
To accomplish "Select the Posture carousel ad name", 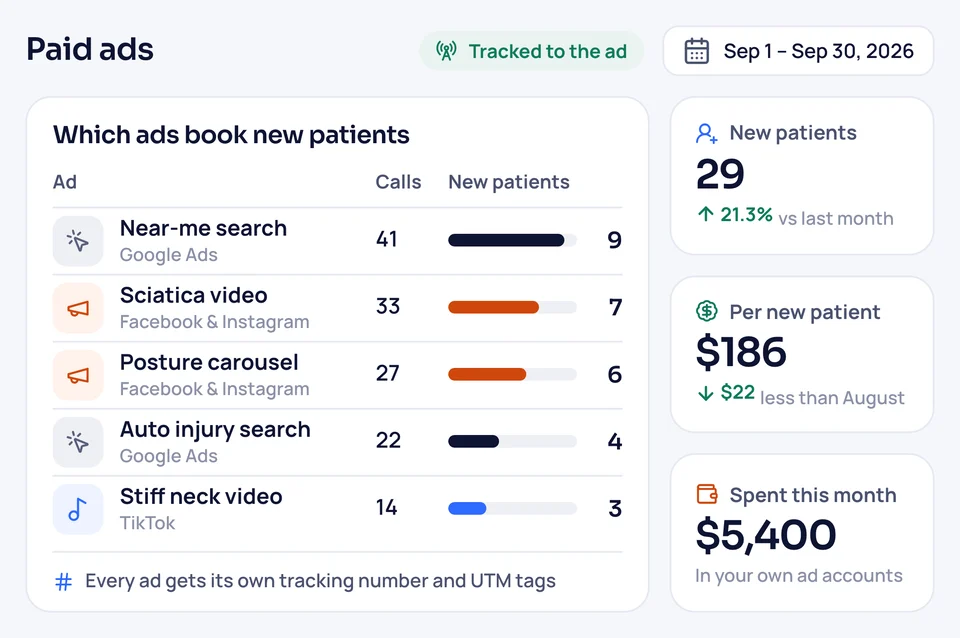I will (x=209, y=362).
